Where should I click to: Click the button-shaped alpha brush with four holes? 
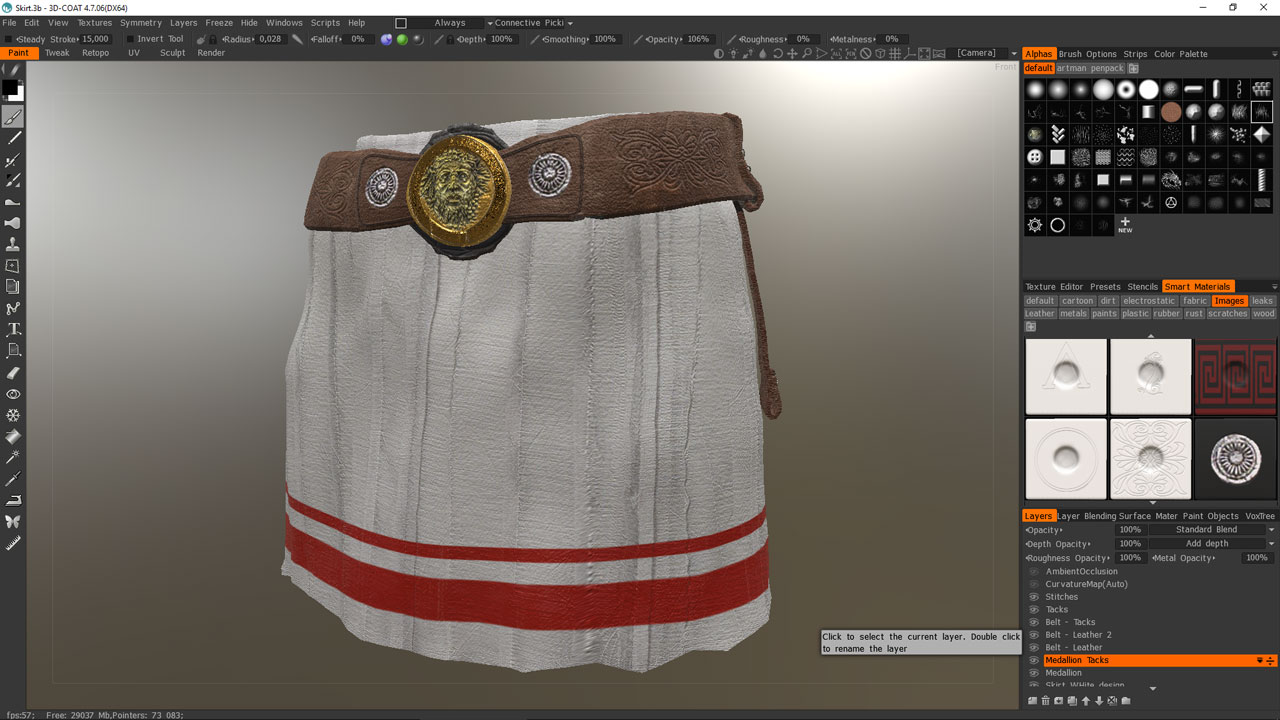(x=1035, y=157)
